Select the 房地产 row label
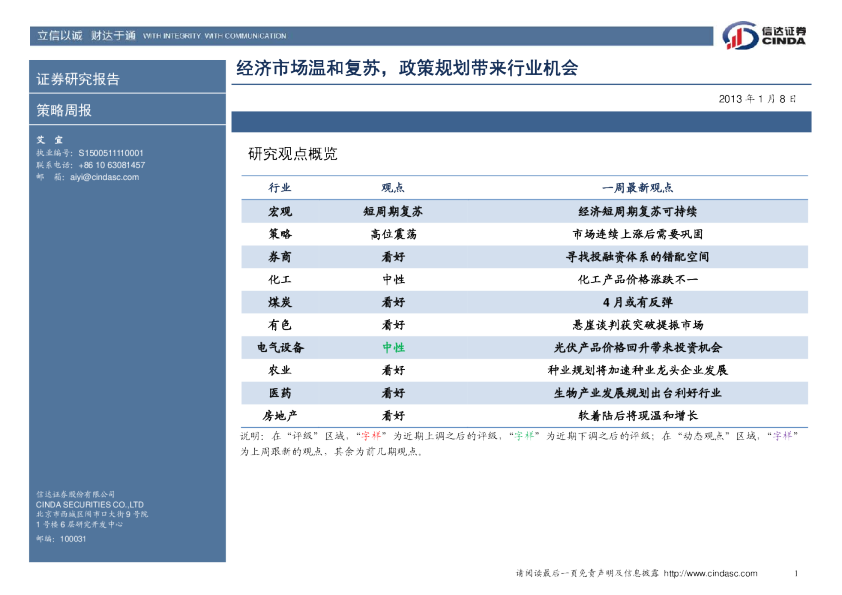 280,415
